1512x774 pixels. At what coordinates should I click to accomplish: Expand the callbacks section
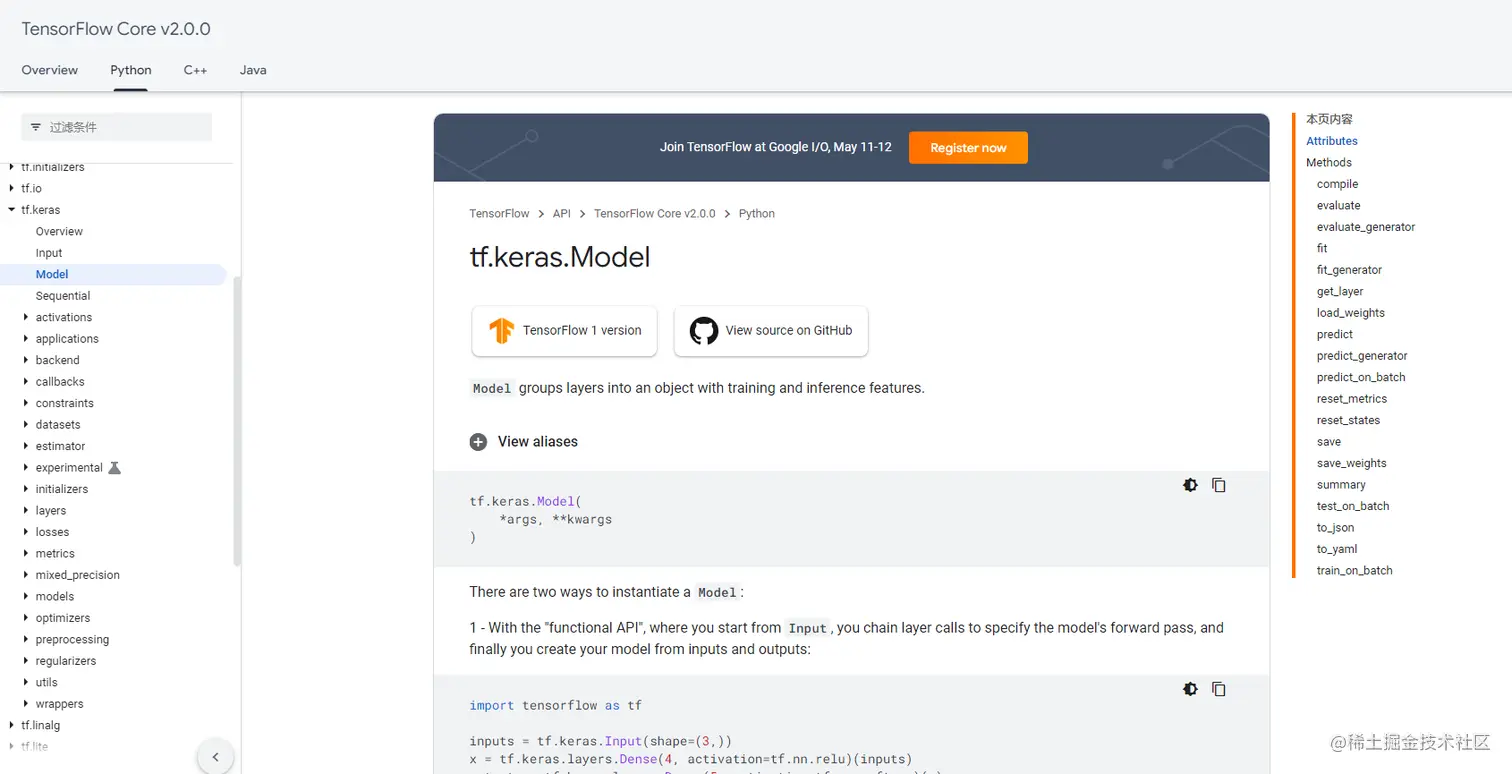pos(26,382)
